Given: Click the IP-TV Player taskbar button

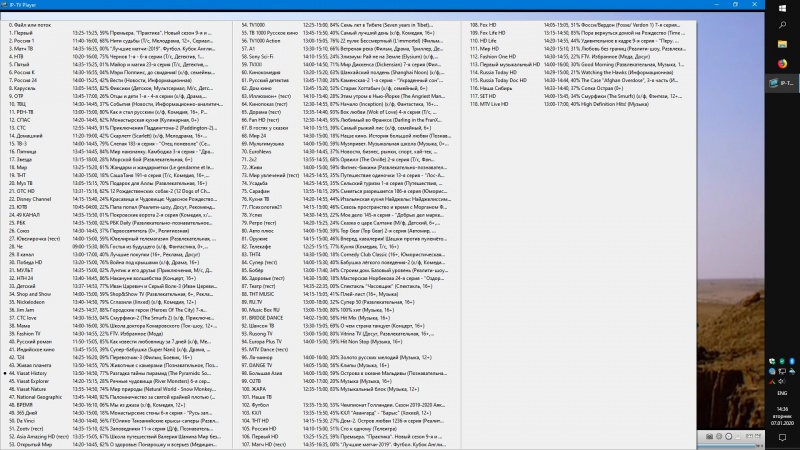Looking at the screenshot, I should tap(782, 83).
